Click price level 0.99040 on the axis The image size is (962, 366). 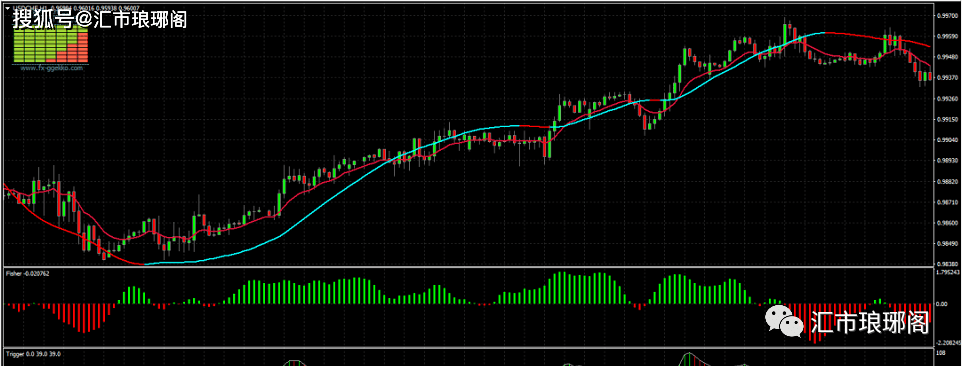[947, 140]
